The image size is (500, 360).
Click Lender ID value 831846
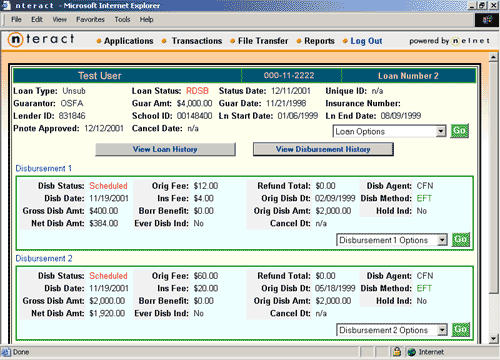point(72,116)
